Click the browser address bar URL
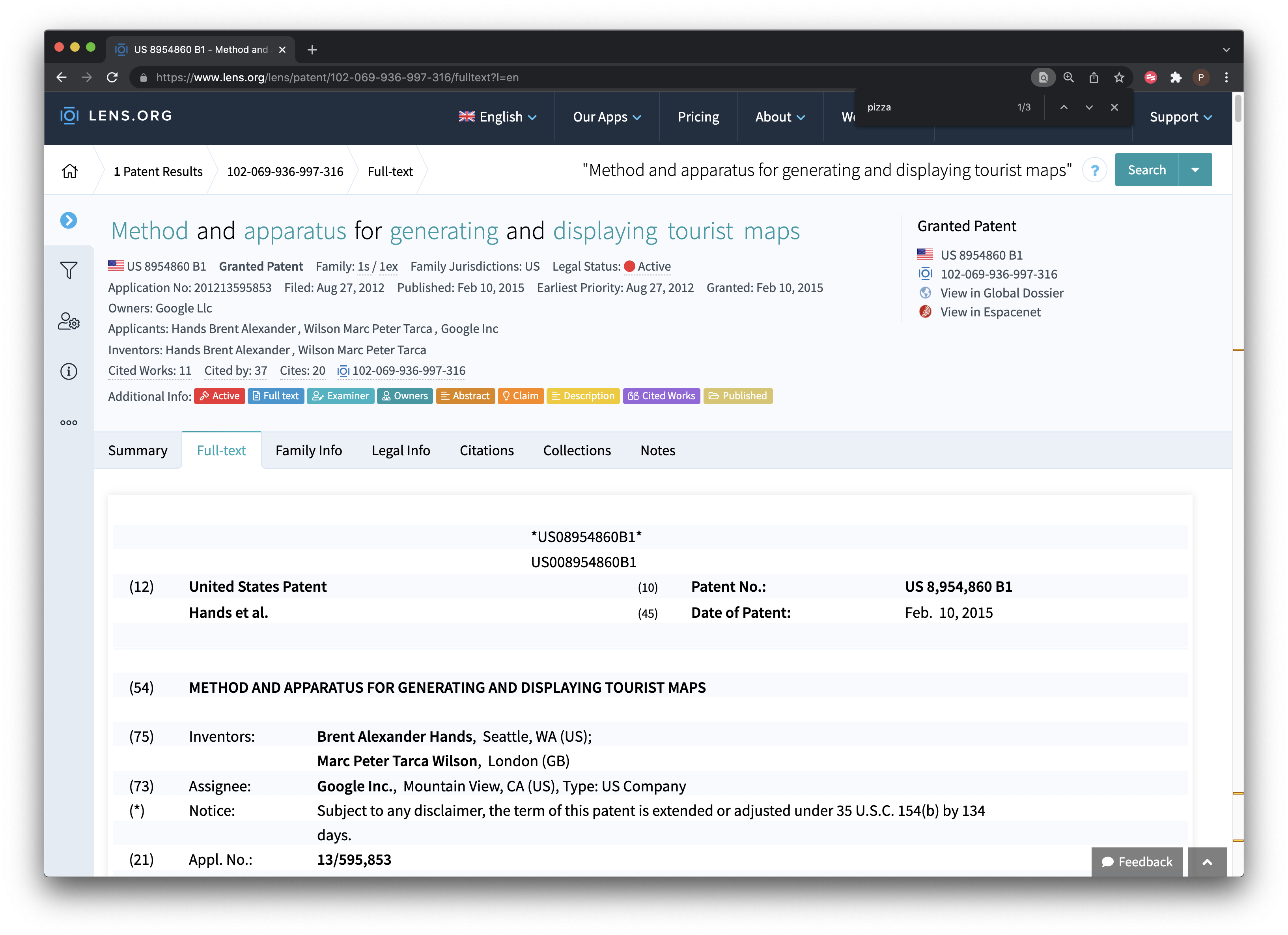Viewport: 1288px width, 935px height. coord(337,77)
